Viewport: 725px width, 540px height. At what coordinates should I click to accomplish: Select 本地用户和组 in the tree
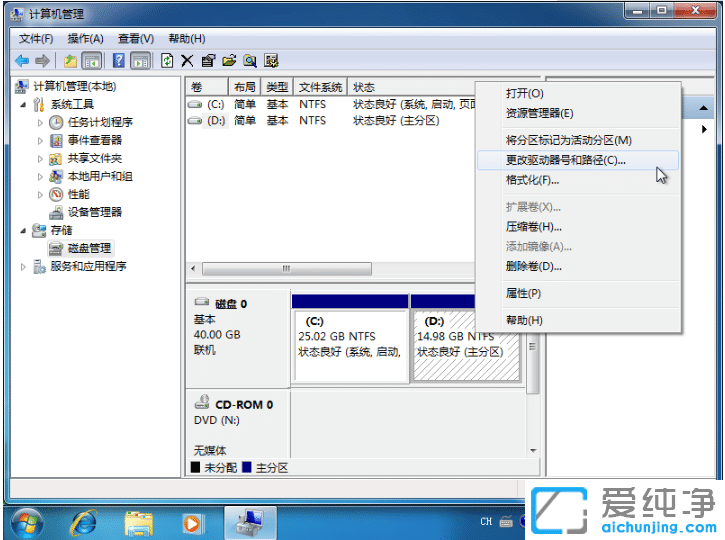click(x=100, y=176)
